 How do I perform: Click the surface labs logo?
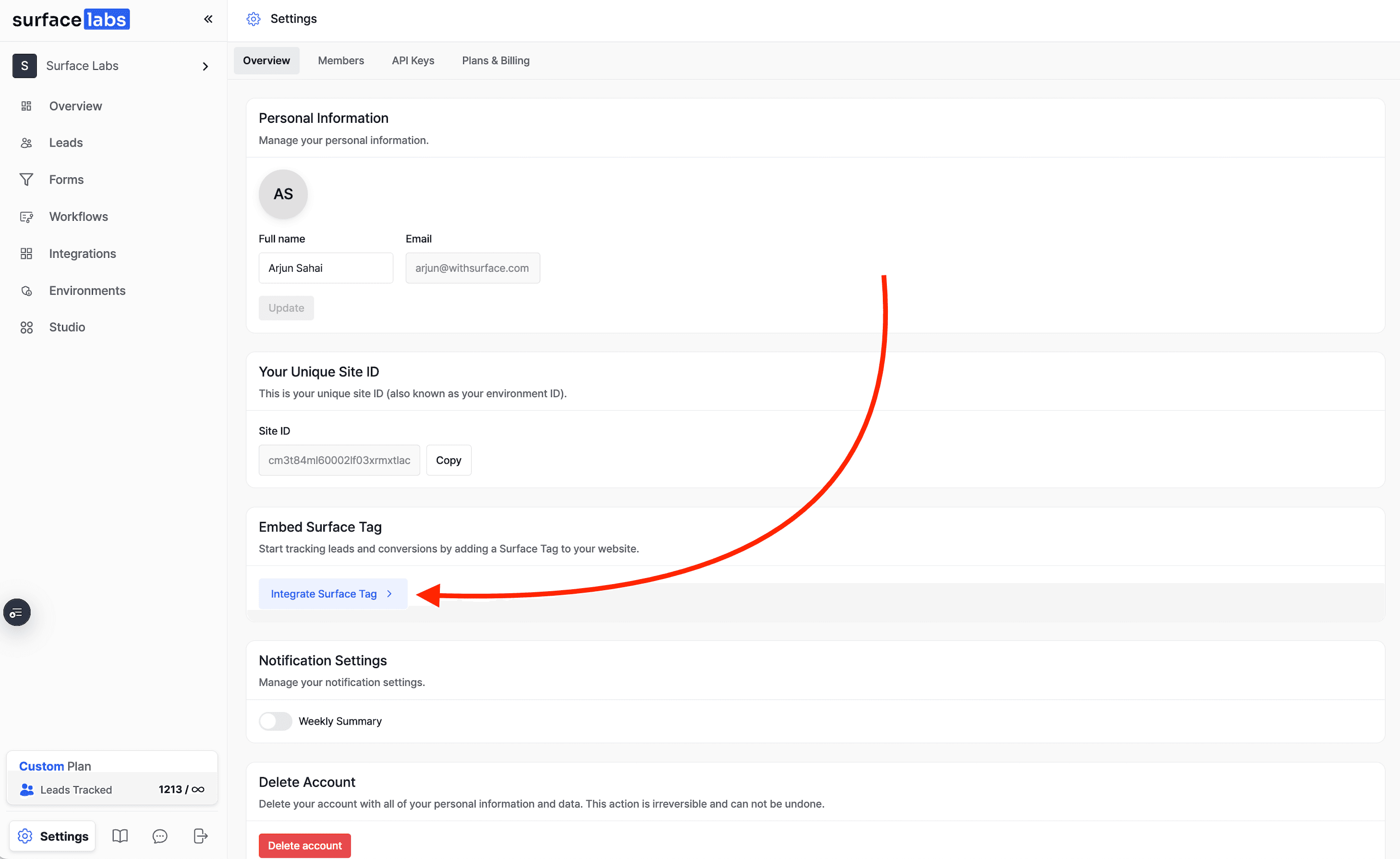click(71, 19)
